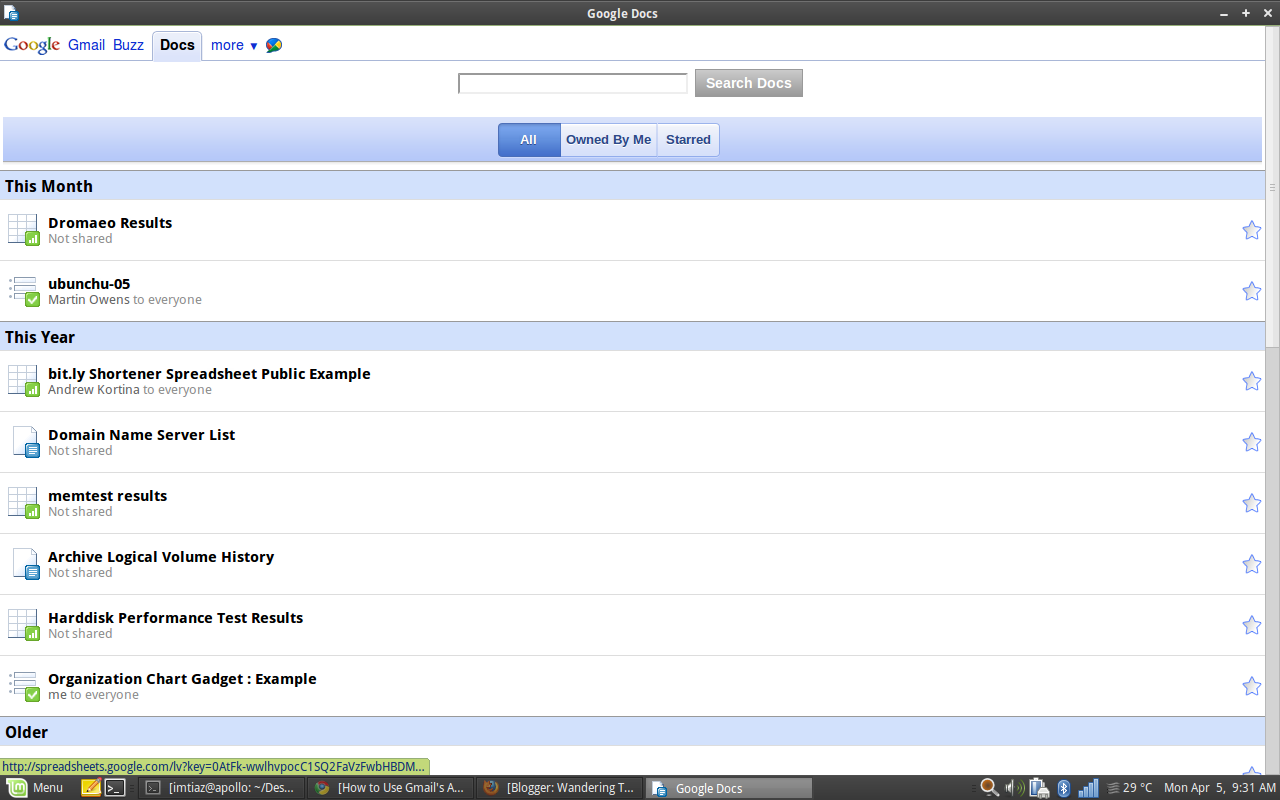Select the Owned By Me filter tab
1280x800 pixels.
click(x=608, y=140)
